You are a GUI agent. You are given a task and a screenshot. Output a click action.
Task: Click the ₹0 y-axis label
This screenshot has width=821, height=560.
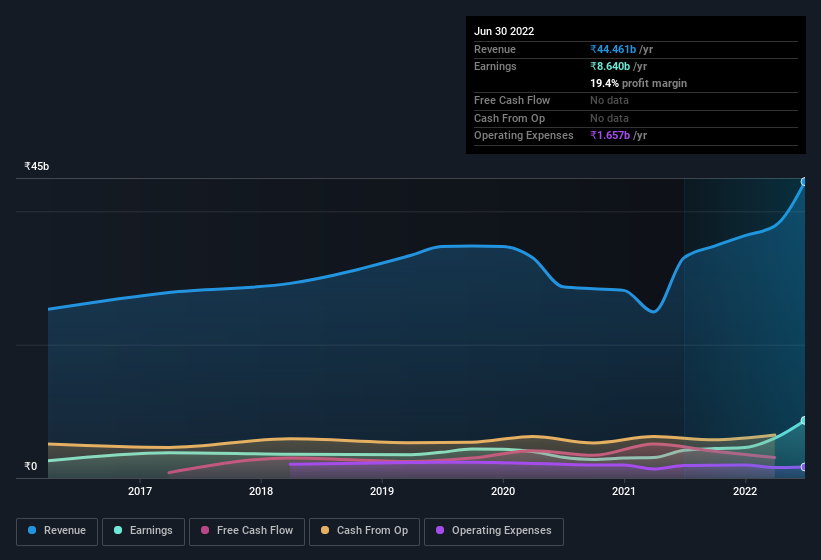click(31, 466)
